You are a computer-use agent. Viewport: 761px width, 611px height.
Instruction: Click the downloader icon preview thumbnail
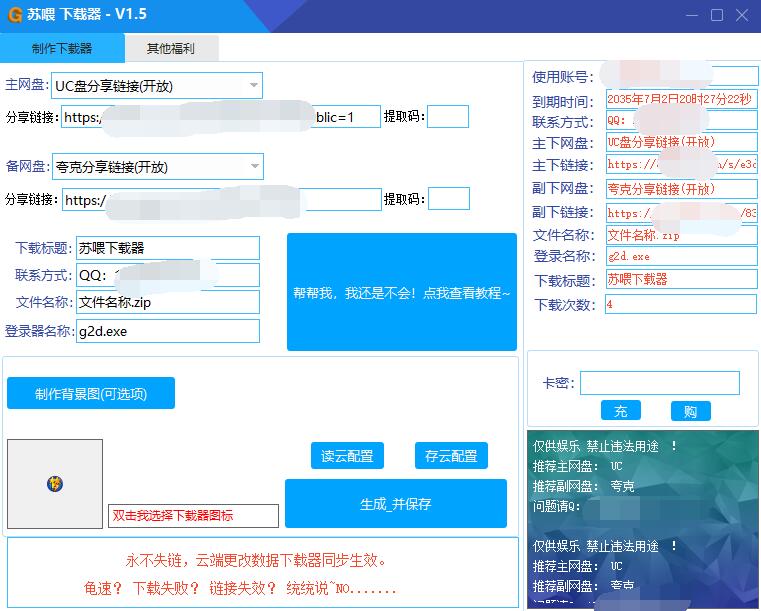(55, 484)
